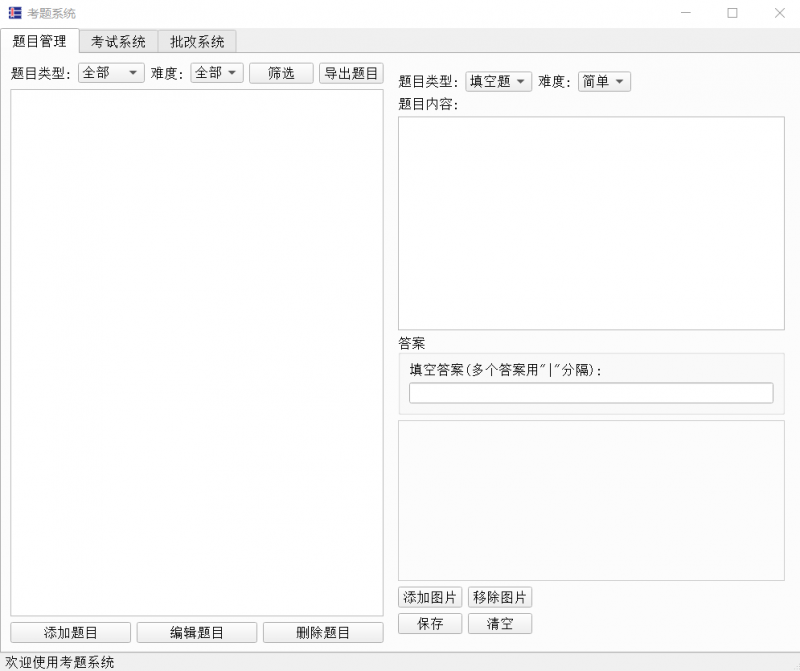Click the 删除题目 button
This screenshot has width=800, height=671.
tap(323, 632)
